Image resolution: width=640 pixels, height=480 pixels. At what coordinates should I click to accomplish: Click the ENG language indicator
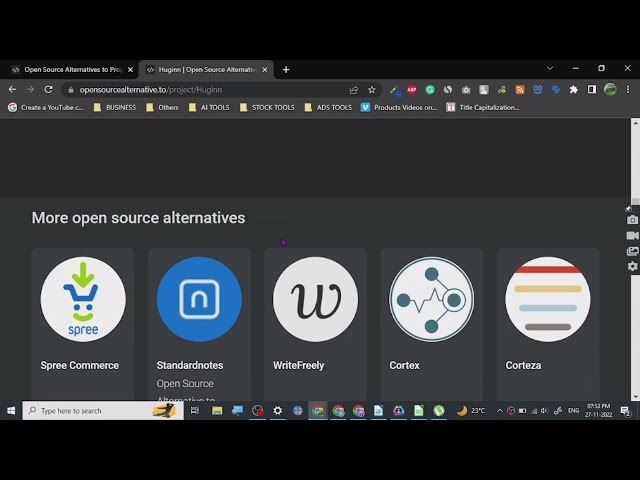point(573,411)
